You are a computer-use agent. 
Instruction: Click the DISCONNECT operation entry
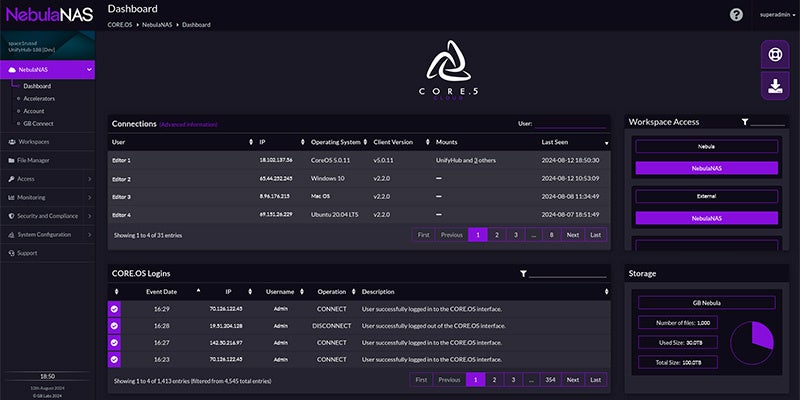coord(332,326)
